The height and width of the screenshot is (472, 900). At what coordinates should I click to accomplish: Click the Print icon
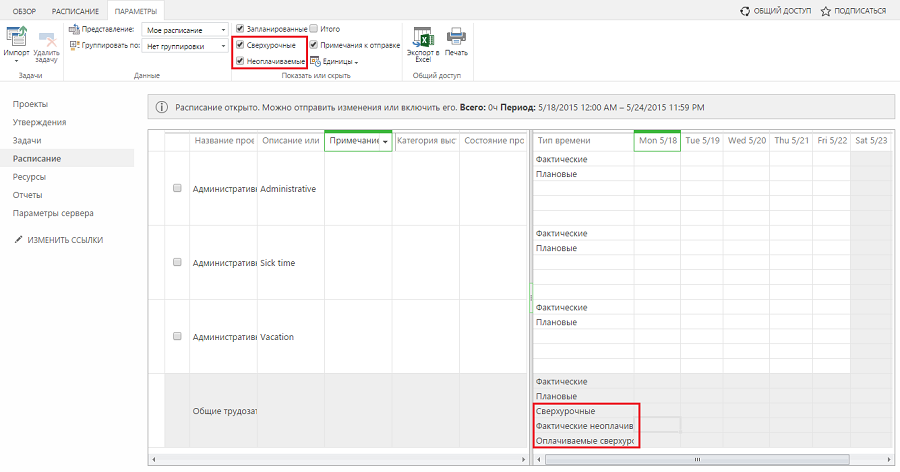tap(456, 37)
